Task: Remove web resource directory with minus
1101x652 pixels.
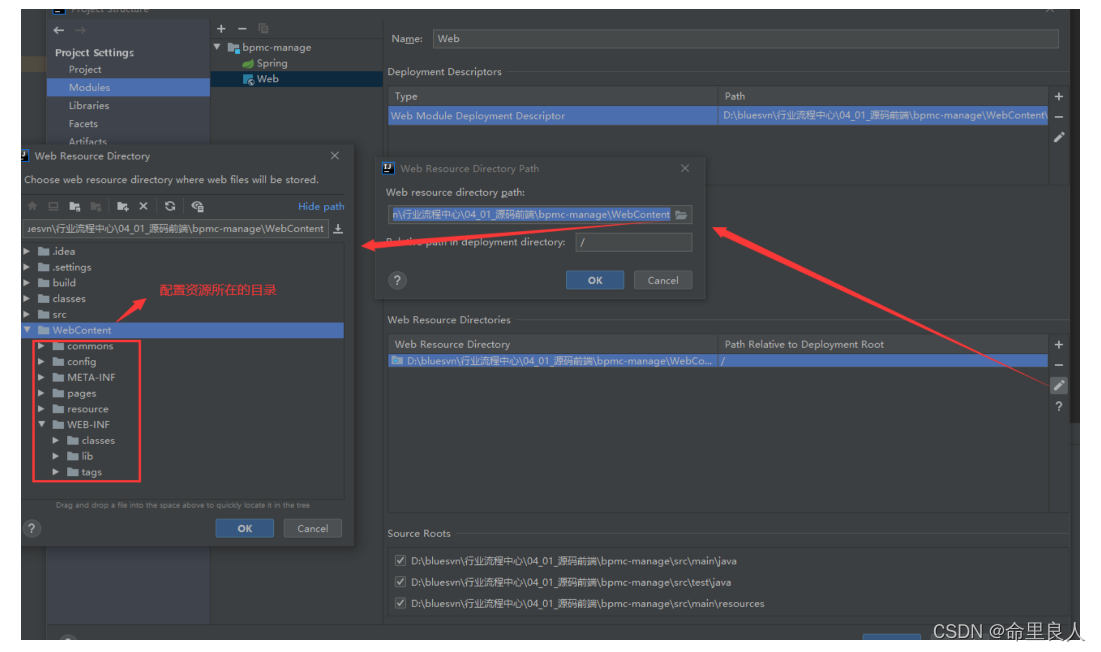Action: click(1059, 365)
